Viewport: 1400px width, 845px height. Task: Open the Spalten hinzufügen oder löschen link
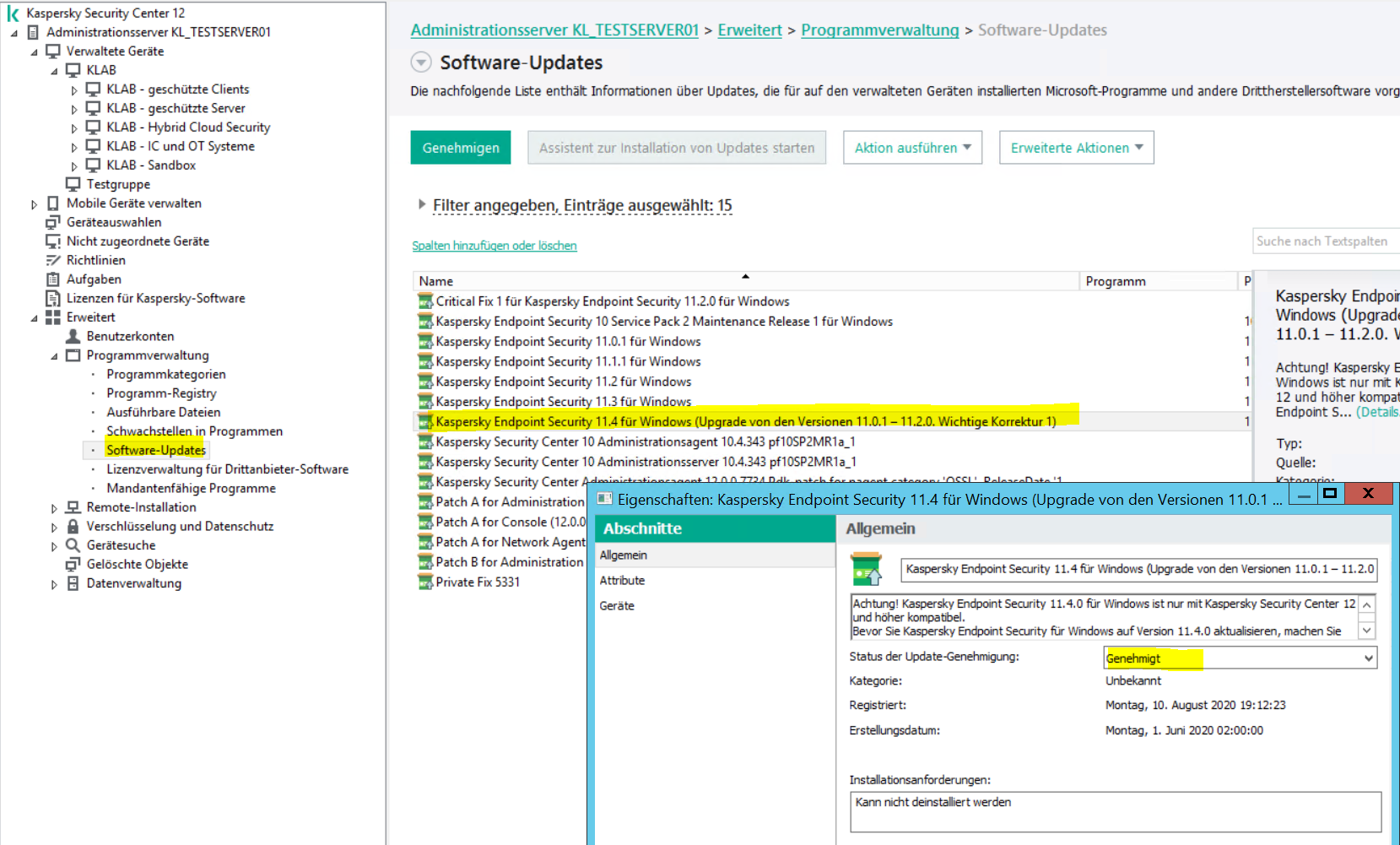pyautogui.click(x=495, y=246)
